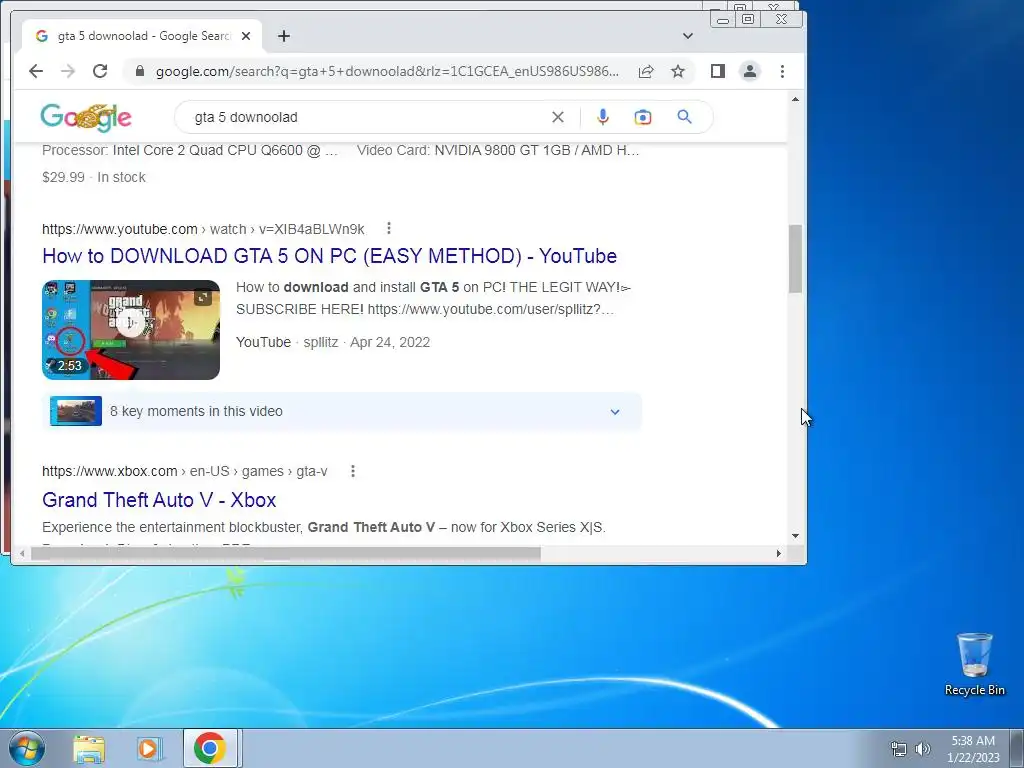
Task: Click the horizontal scrollbar right arrow
Action: 778,554
